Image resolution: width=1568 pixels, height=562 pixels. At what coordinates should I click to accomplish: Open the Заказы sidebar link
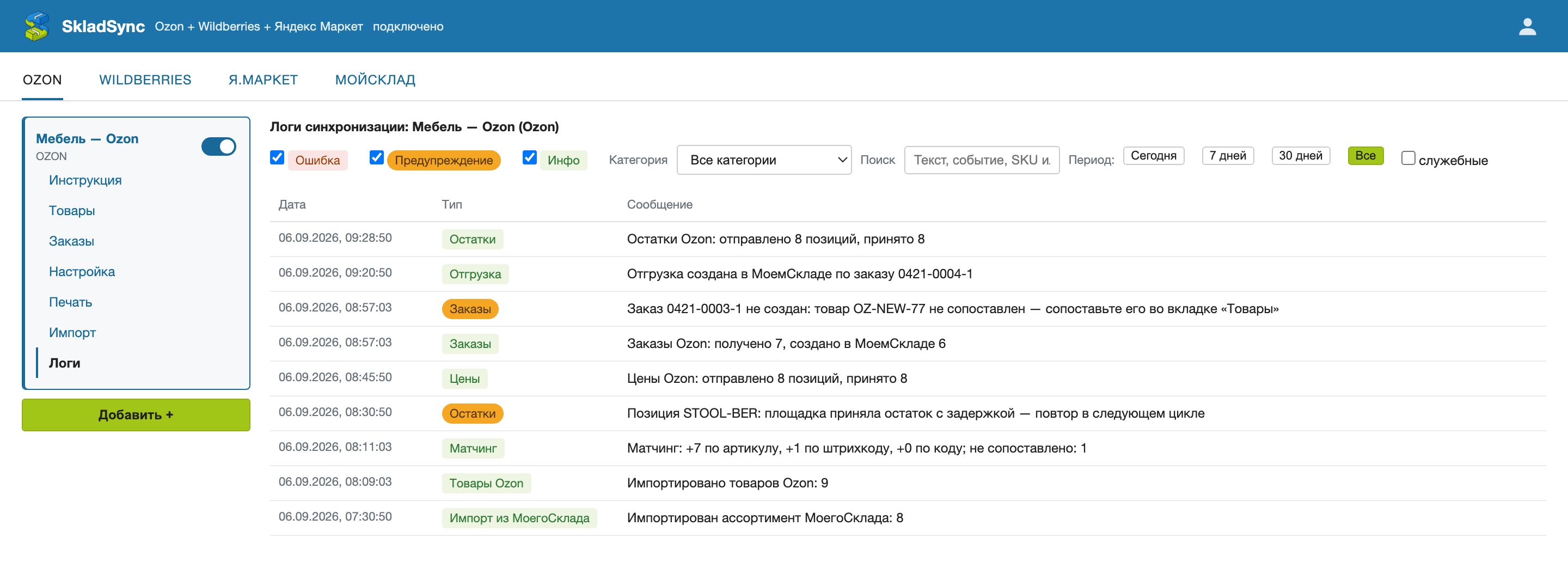[71, 241]
